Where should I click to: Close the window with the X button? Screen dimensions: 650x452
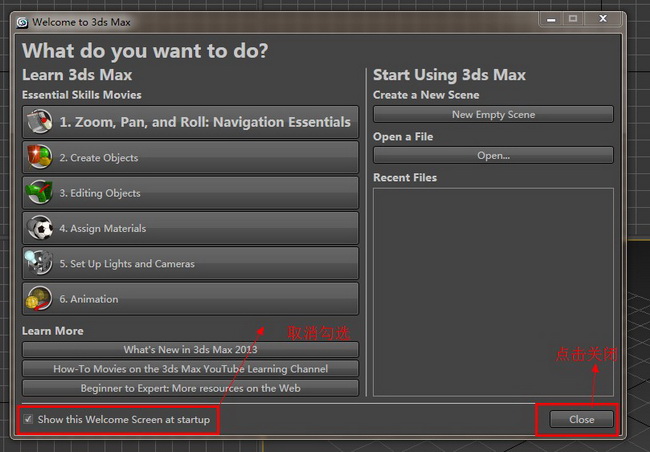tap(603, 19)
